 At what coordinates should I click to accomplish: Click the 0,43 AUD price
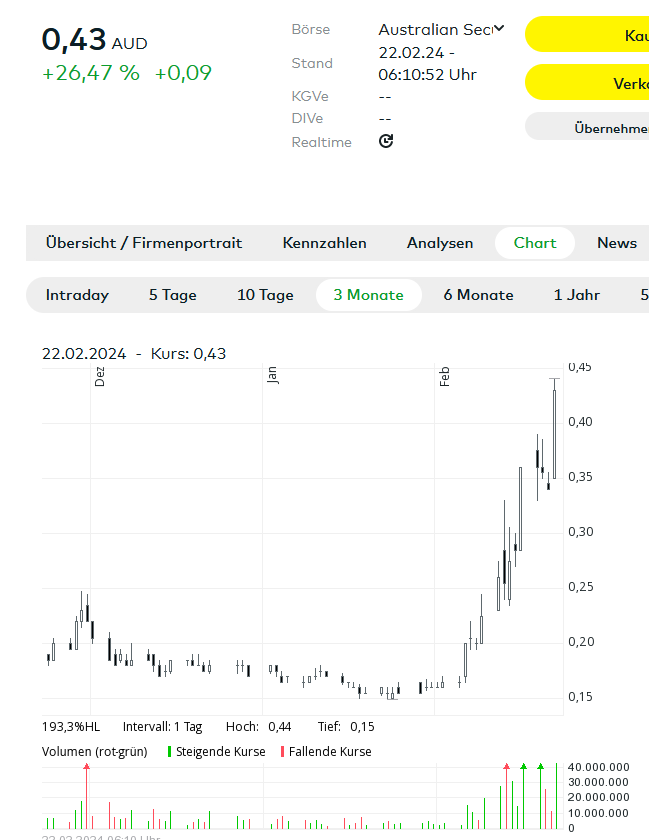point(94,40)
